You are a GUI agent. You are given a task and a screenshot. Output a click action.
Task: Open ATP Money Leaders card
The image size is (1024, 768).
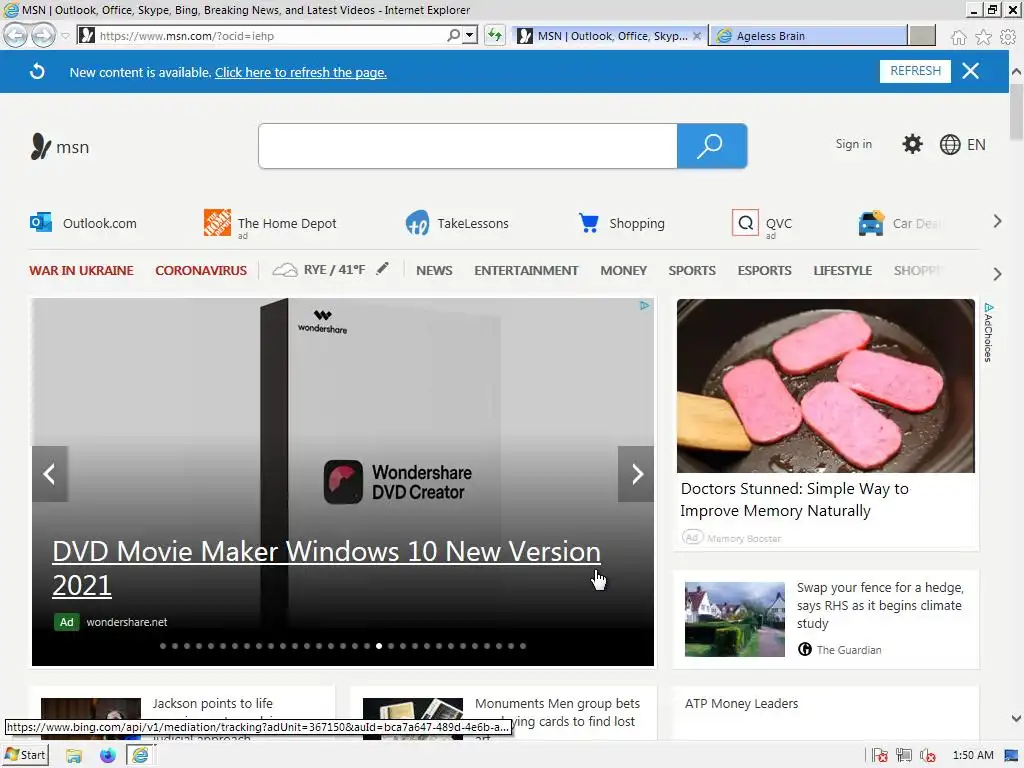741,703
